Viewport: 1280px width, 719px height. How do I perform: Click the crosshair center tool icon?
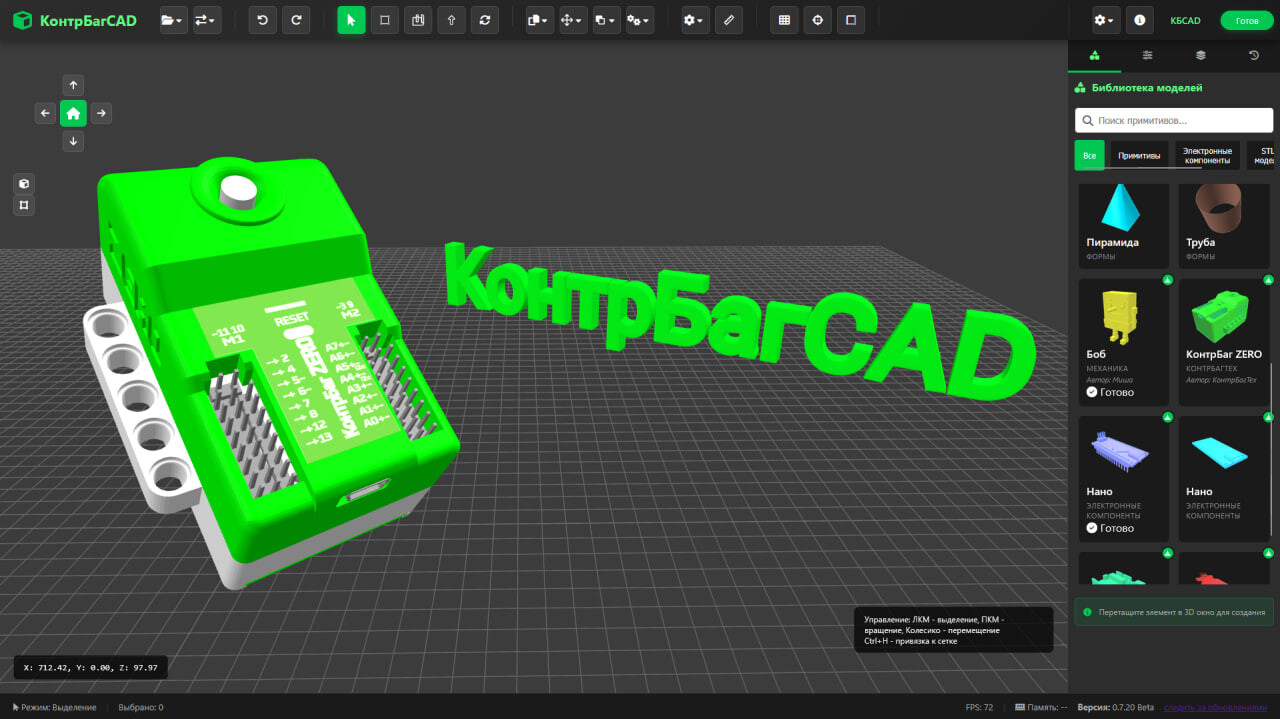(x=817, y=20)
